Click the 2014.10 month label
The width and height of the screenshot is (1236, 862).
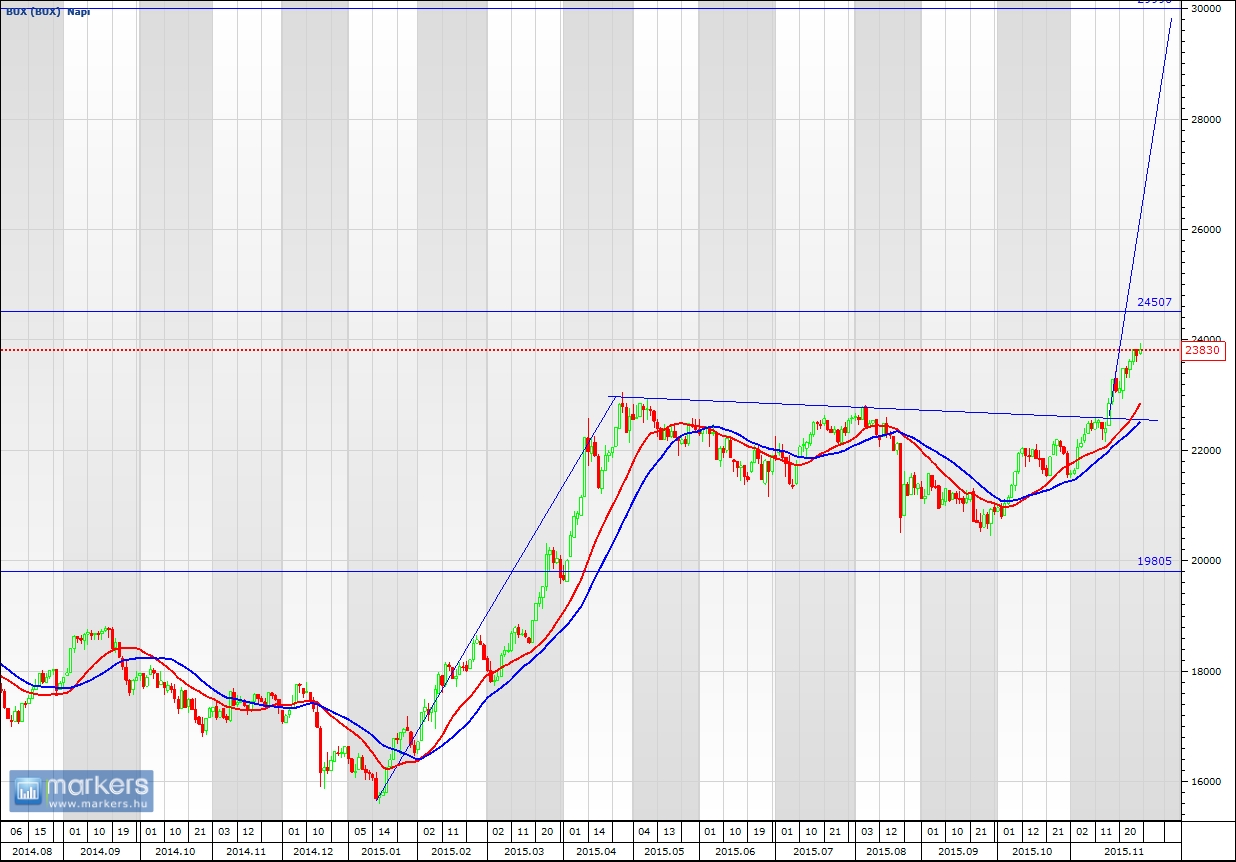tap(175, 851)
